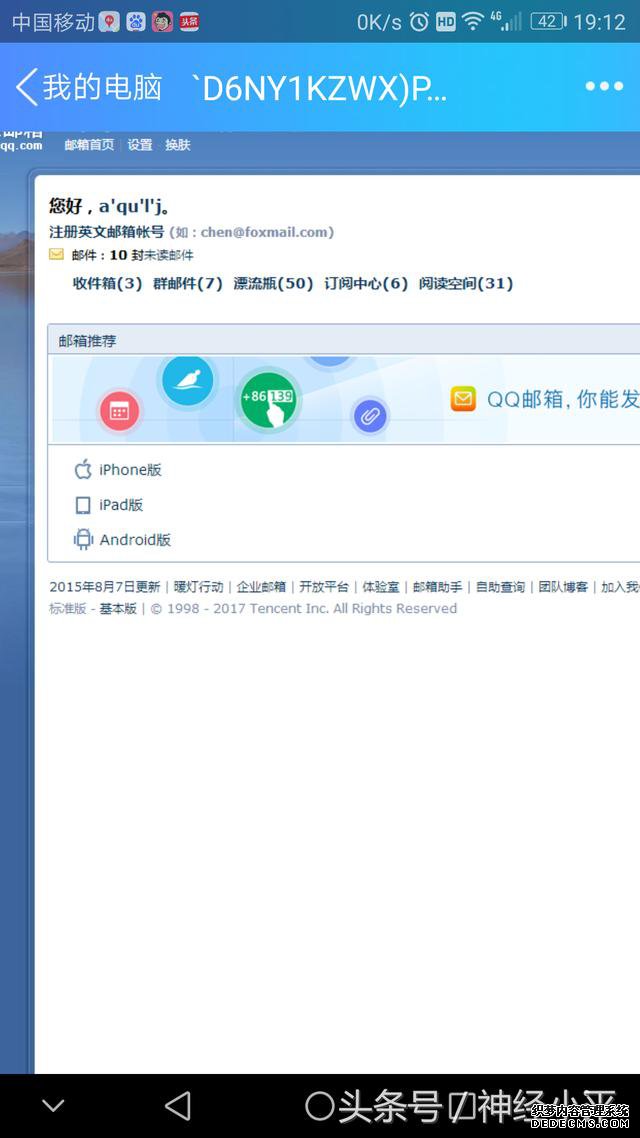Click 体验室 footer link

(381, 586)
